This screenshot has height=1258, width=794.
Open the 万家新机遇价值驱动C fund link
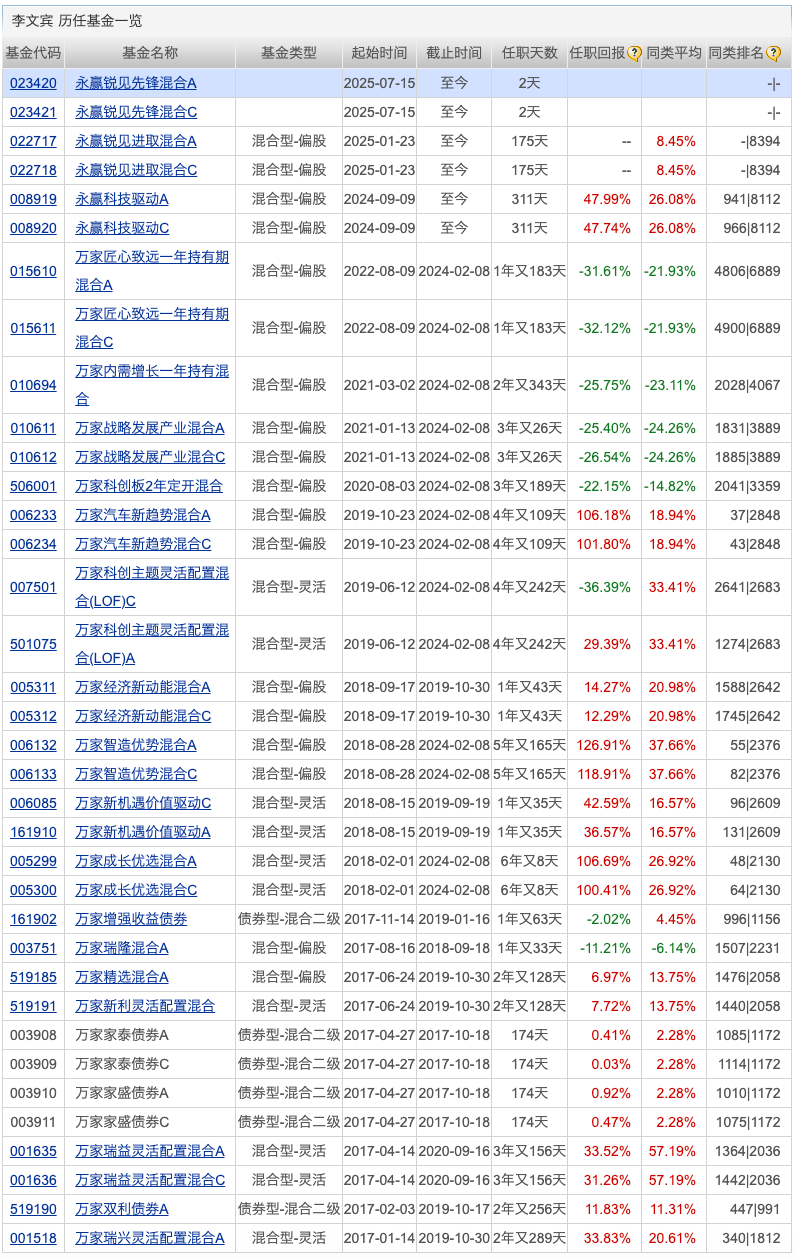click(143, 803)
